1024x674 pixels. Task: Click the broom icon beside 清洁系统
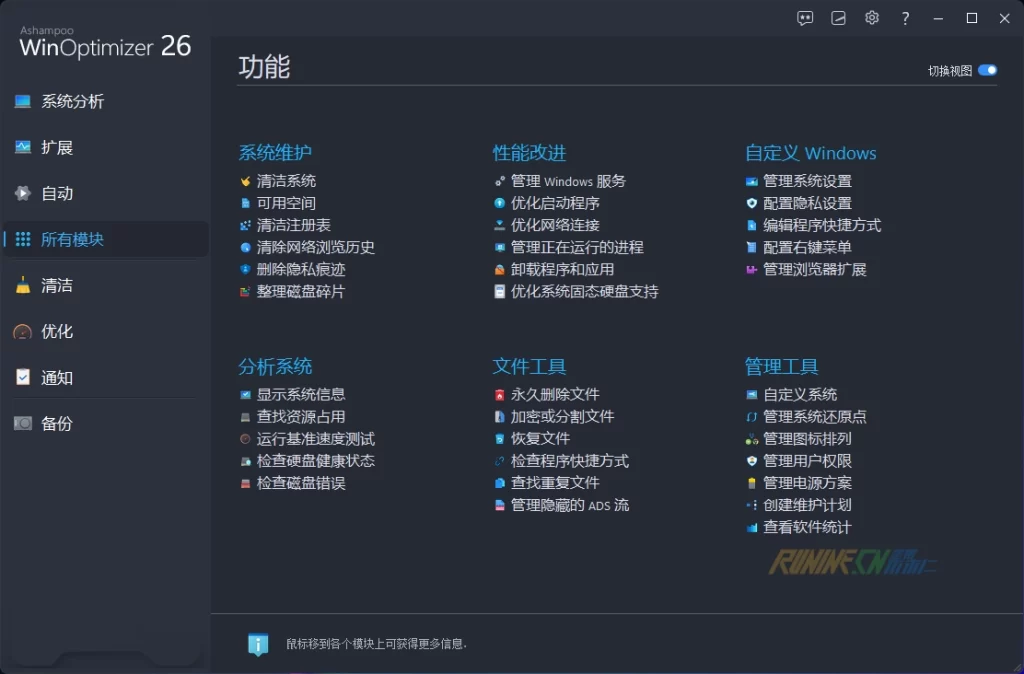(x=246, y=181)
